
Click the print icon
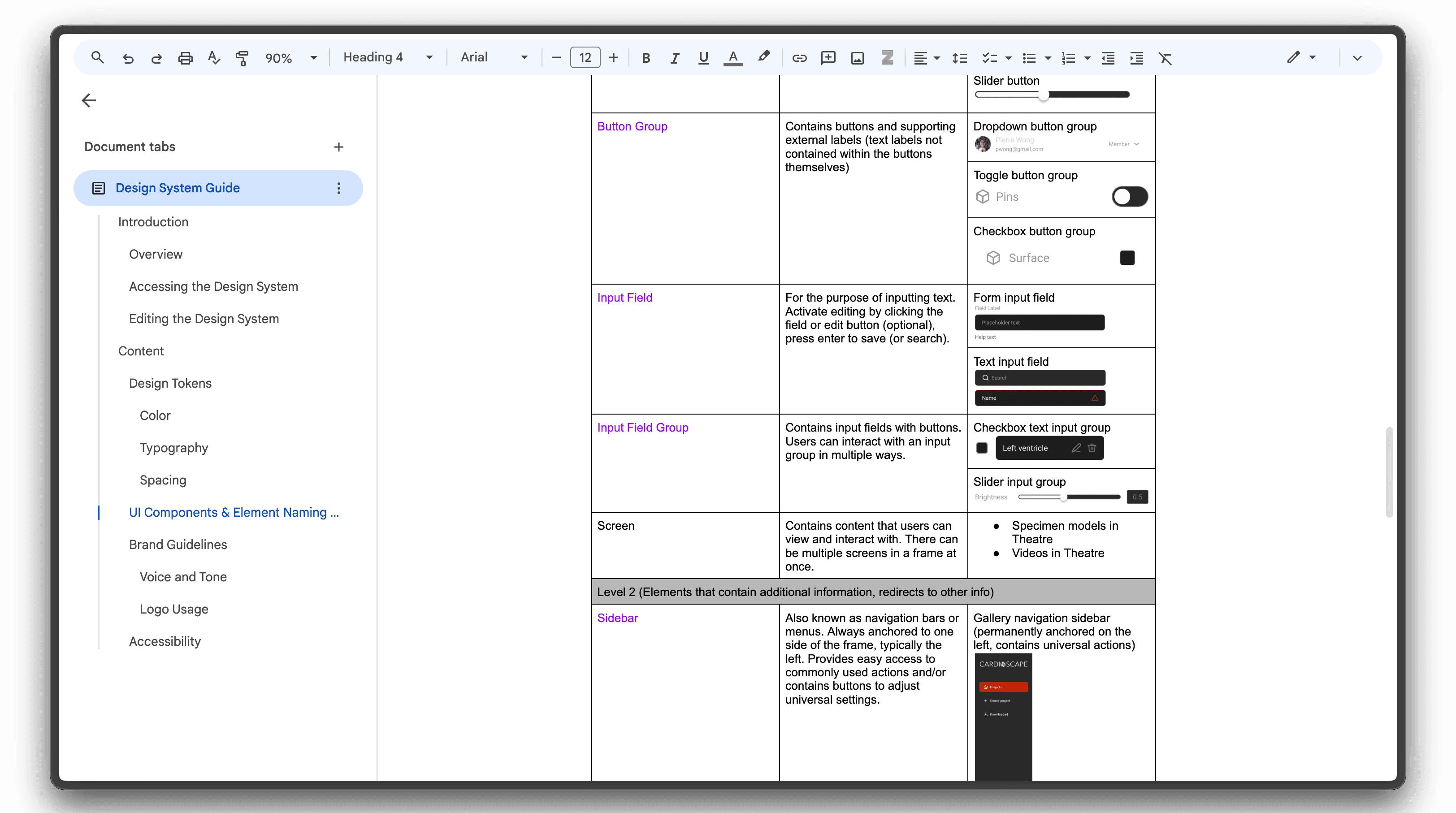tap(186, 58)
